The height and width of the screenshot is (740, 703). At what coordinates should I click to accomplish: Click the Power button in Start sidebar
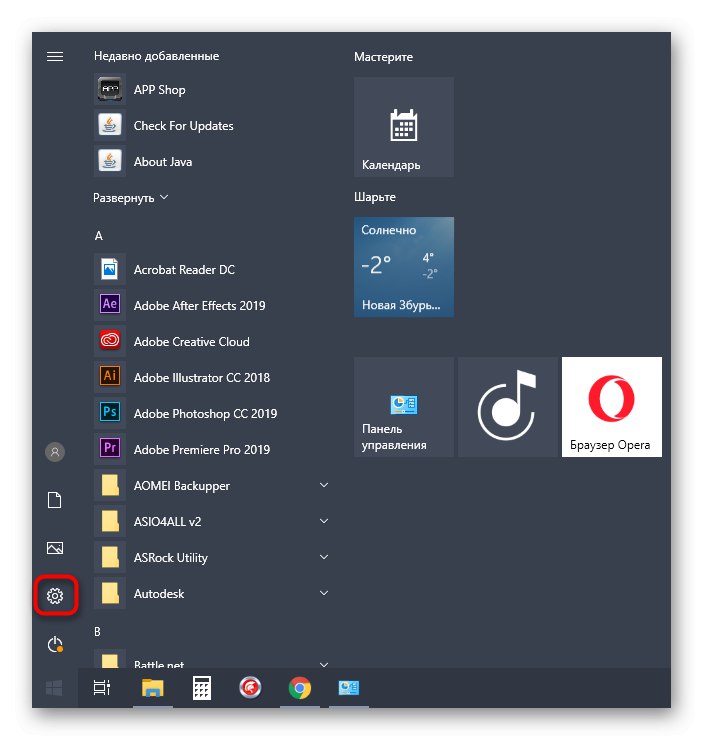[x=55, y=645]
